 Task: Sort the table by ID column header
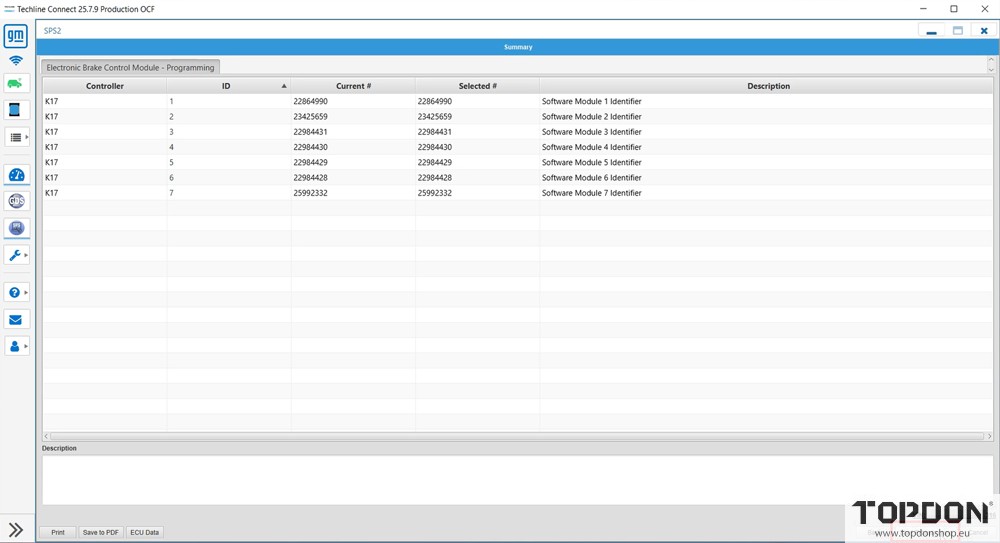click(x=227, y=86)
